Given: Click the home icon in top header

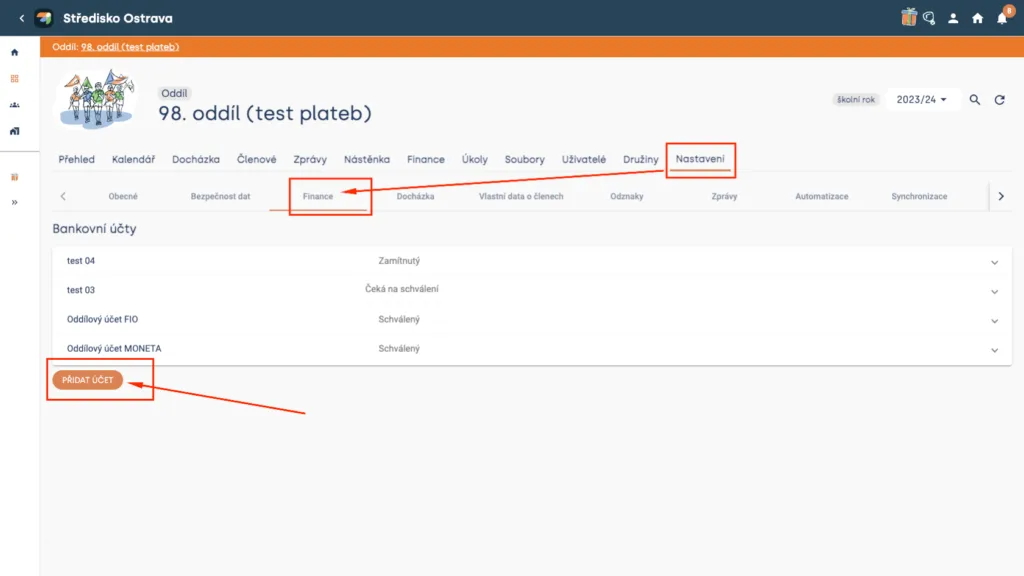Looking at the screenshot, I should [x=978, y=18].
